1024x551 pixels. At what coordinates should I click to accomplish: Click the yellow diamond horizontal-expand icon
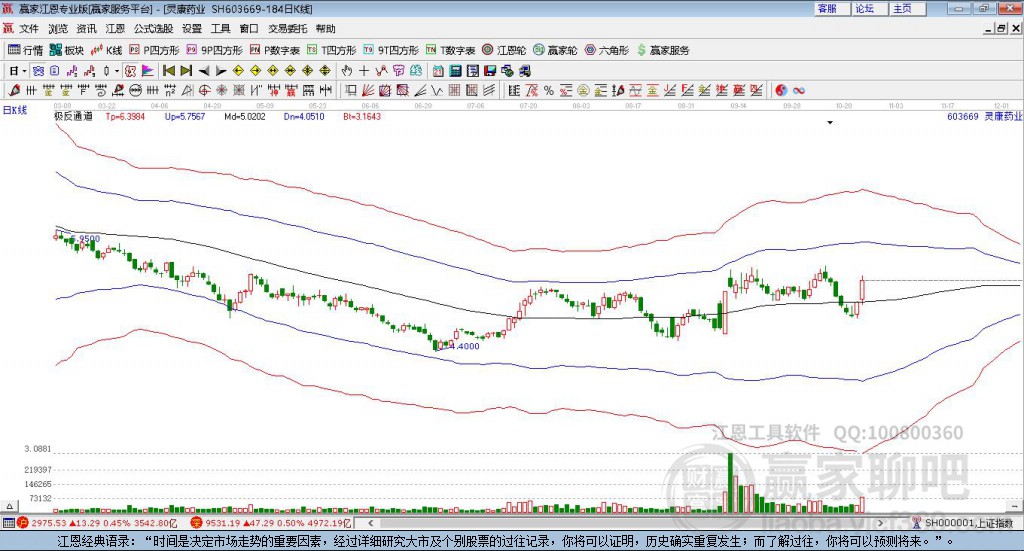pyautogui.click(x=273, y=71)
